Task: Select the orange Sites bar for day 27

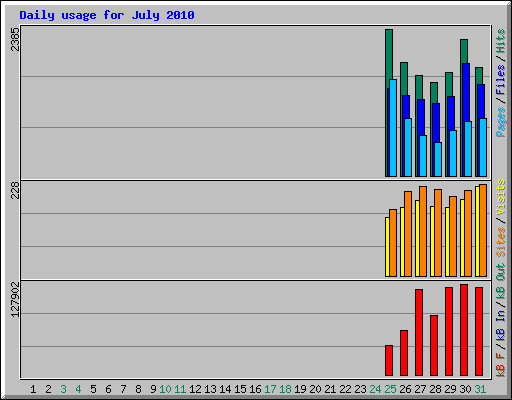Action: pyautogui.click(x=423, y=231)
